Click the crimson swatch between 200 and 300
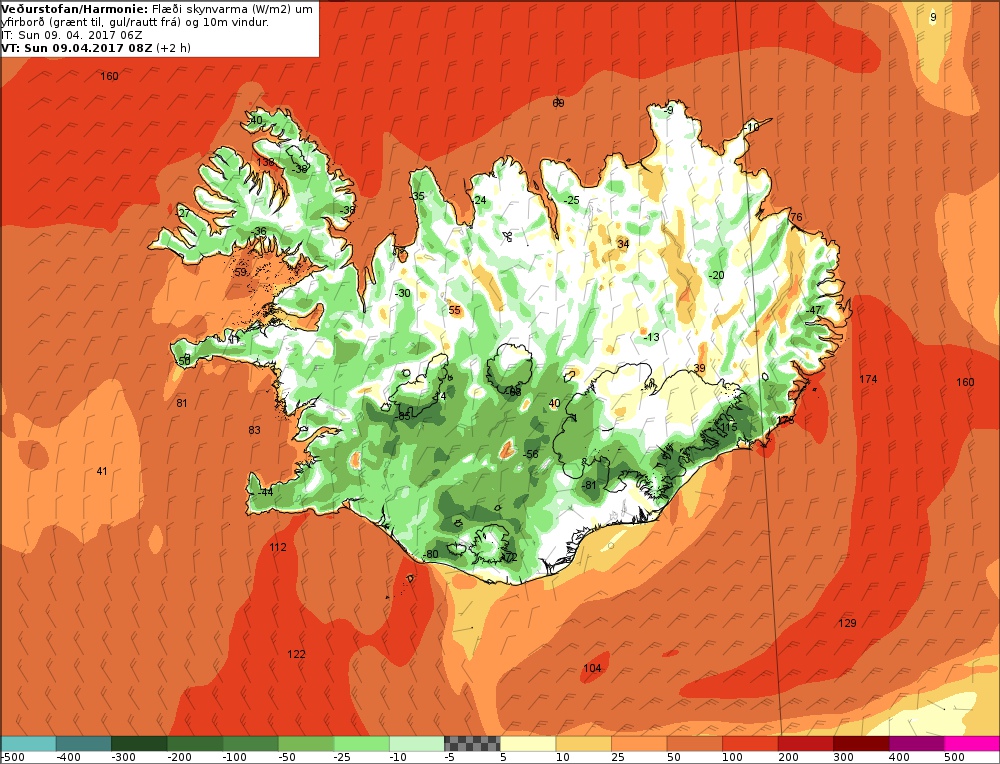The height and width of the screenshot is (764, 1000). (805, 744)
